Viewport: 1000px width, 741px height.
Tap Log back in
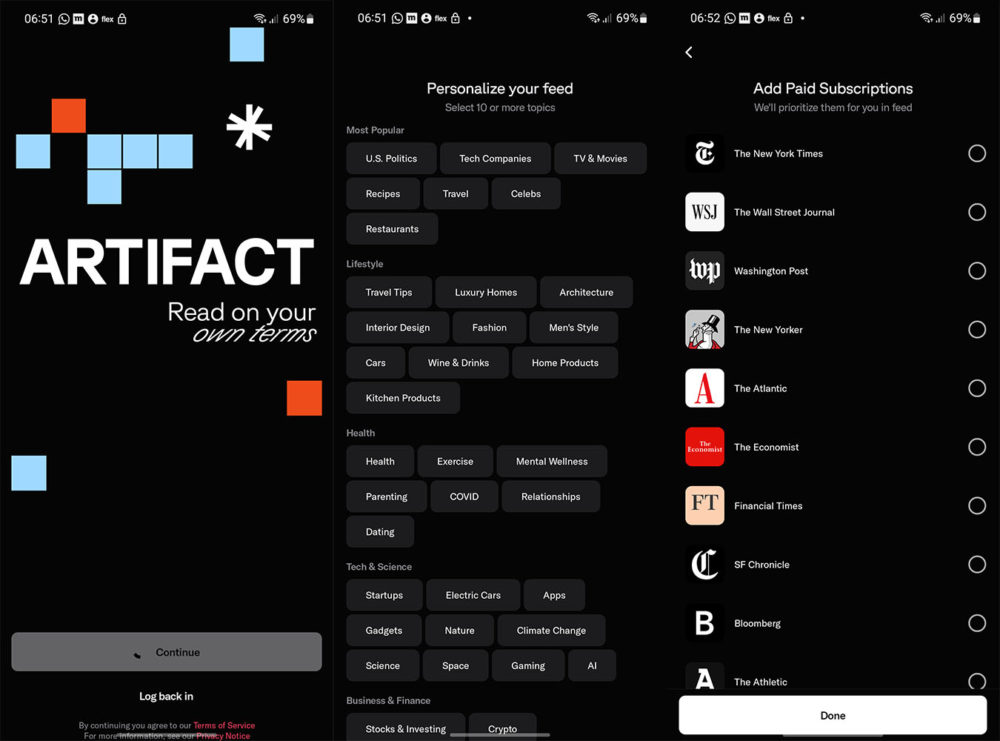pyautogui.click(x=166, y=696)
